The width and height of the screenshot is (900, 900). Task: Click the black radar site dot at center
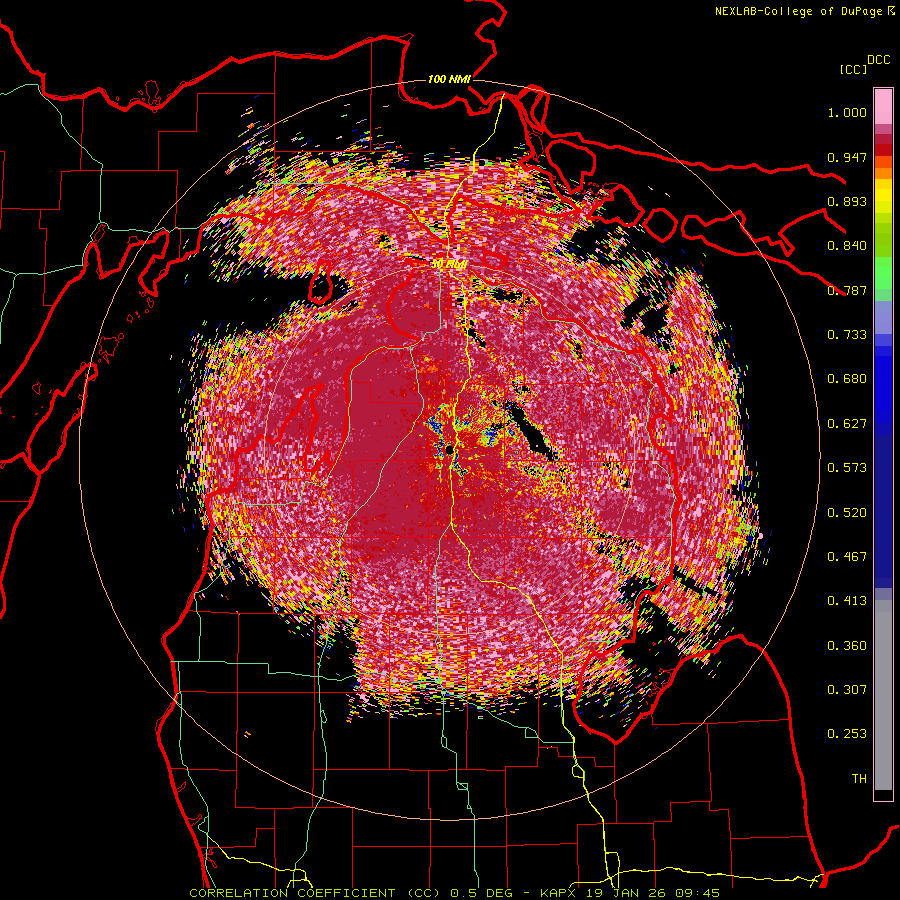click(449, 451)
